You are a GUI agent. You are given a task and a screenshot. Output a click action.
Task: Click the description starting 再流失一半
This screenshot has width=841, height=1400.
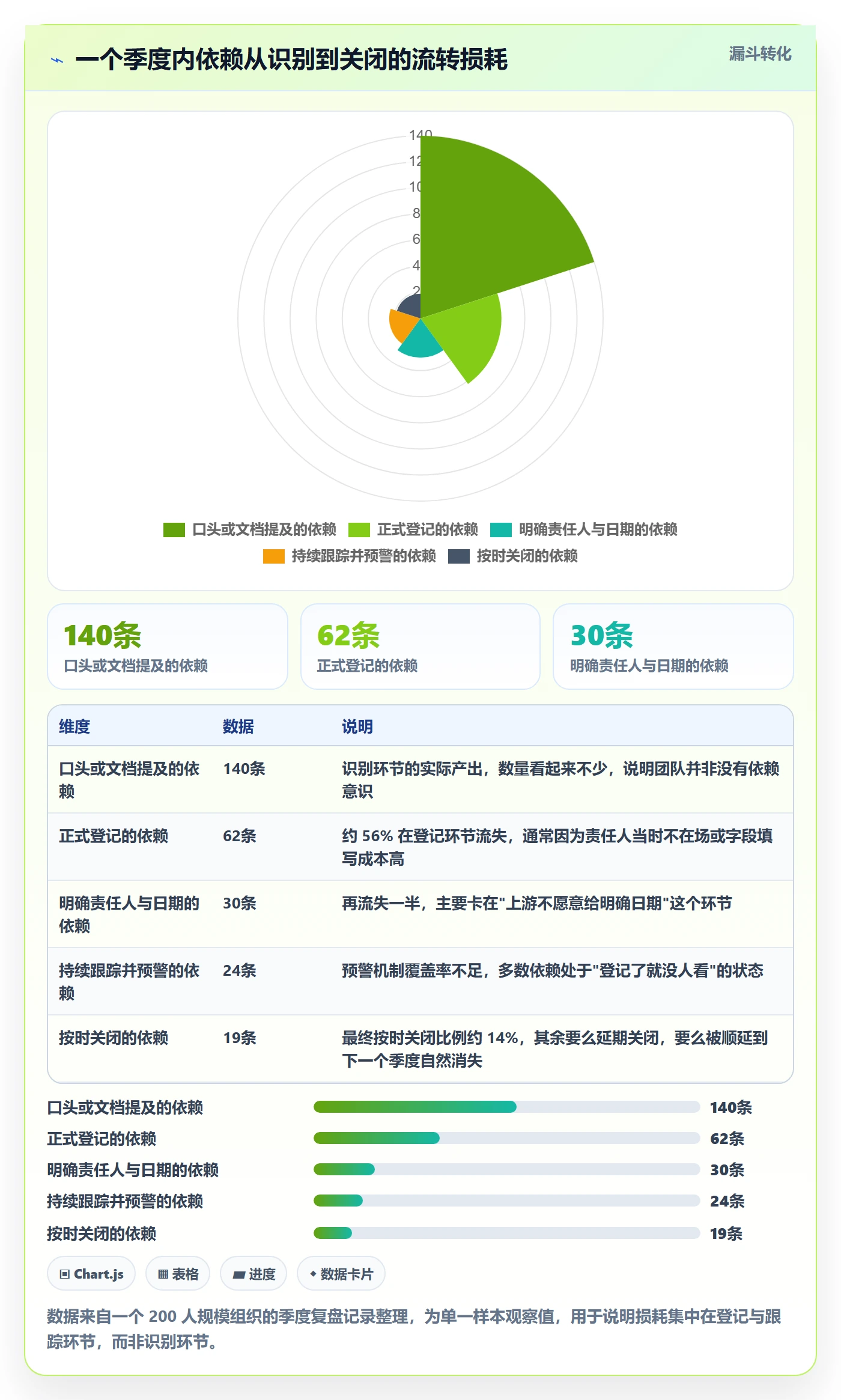[x=537, y=903]
